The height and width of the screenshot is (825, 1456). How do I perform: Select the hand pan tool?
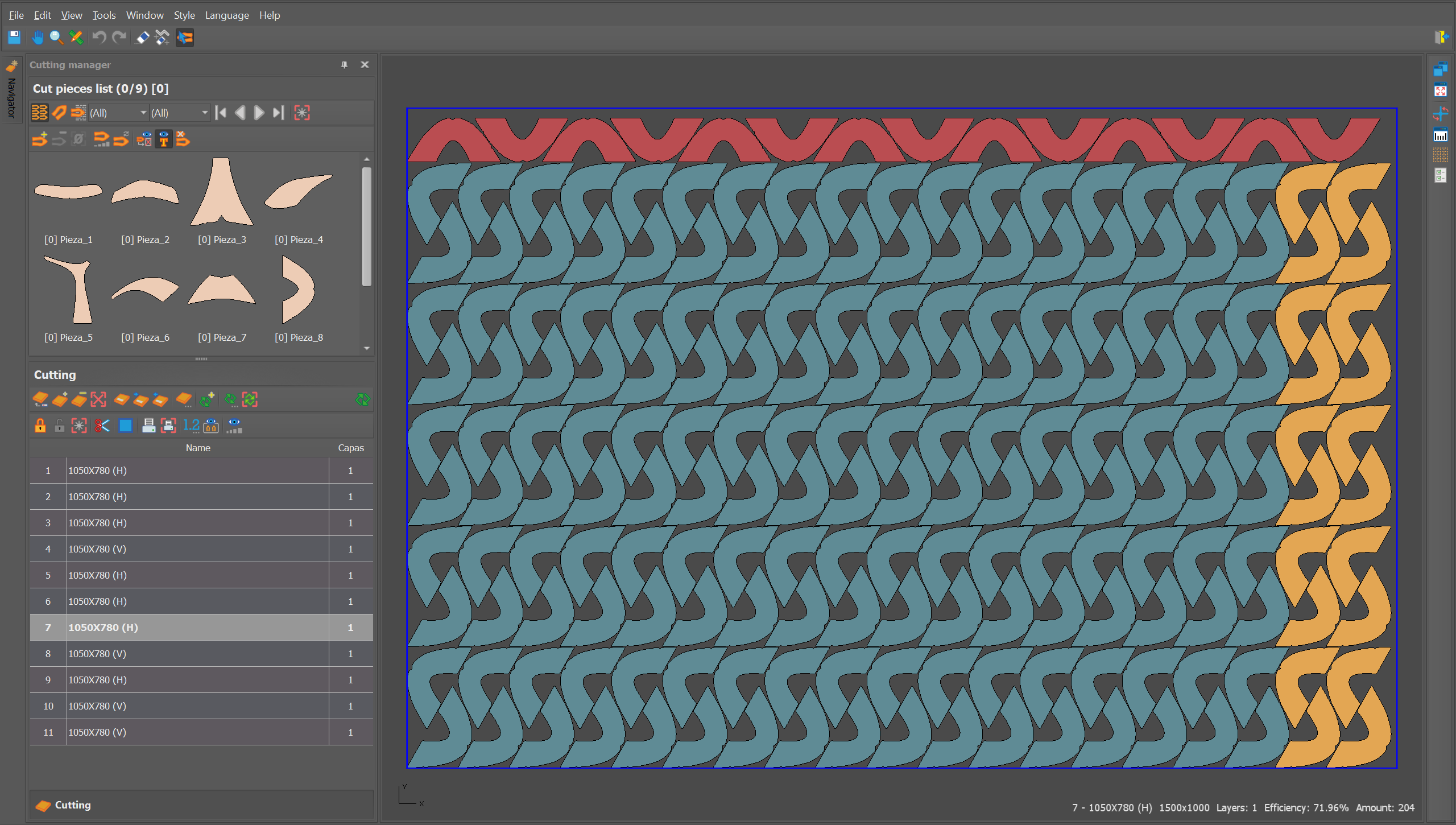click(38, 38)
